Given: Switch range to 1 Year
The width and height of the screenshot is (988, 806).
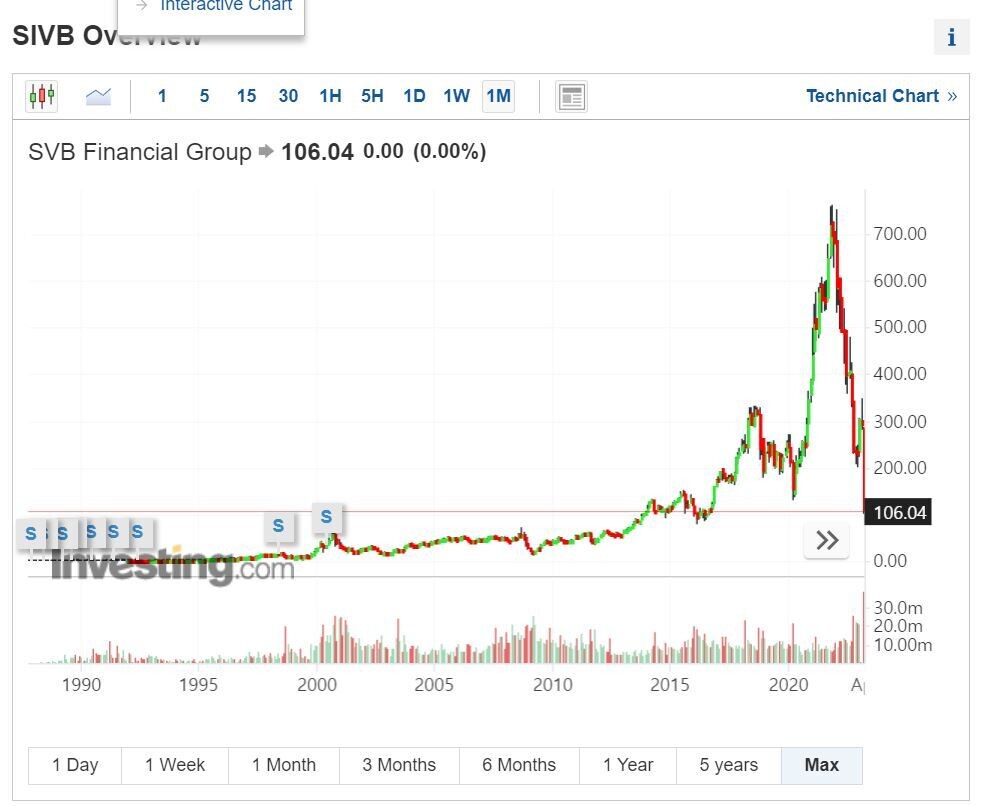Looking at the screenshot, I should (x=627, y=765).
